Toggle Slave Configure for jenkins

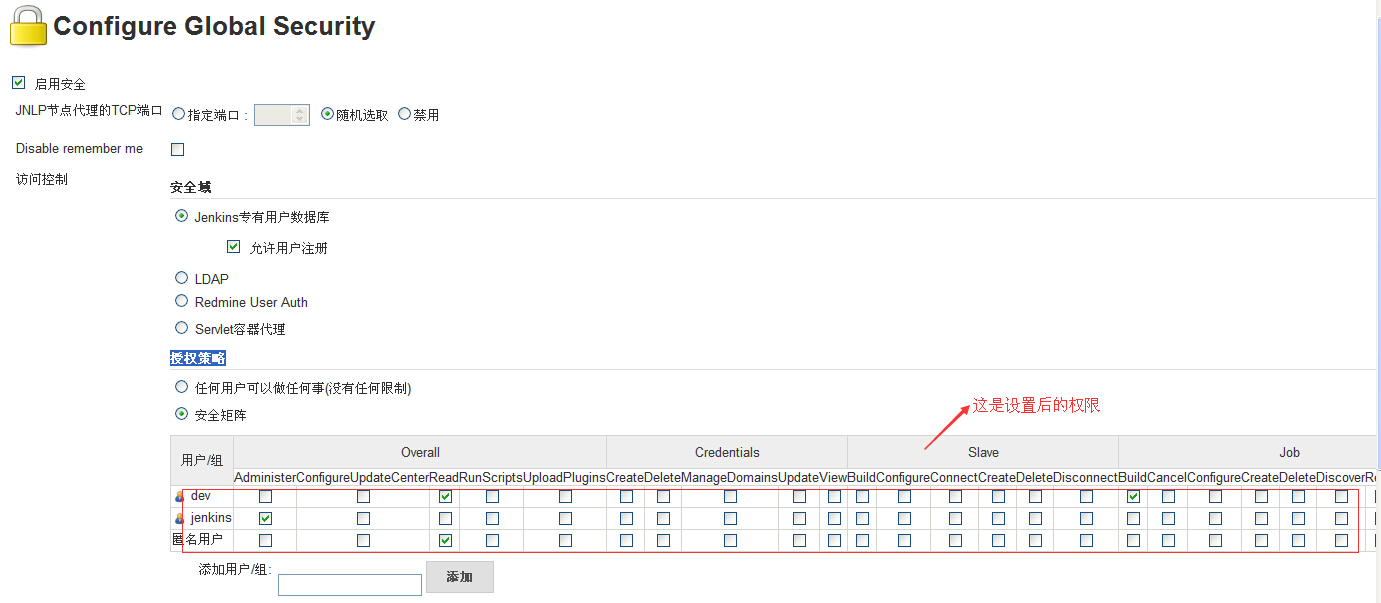pos(904,518)
